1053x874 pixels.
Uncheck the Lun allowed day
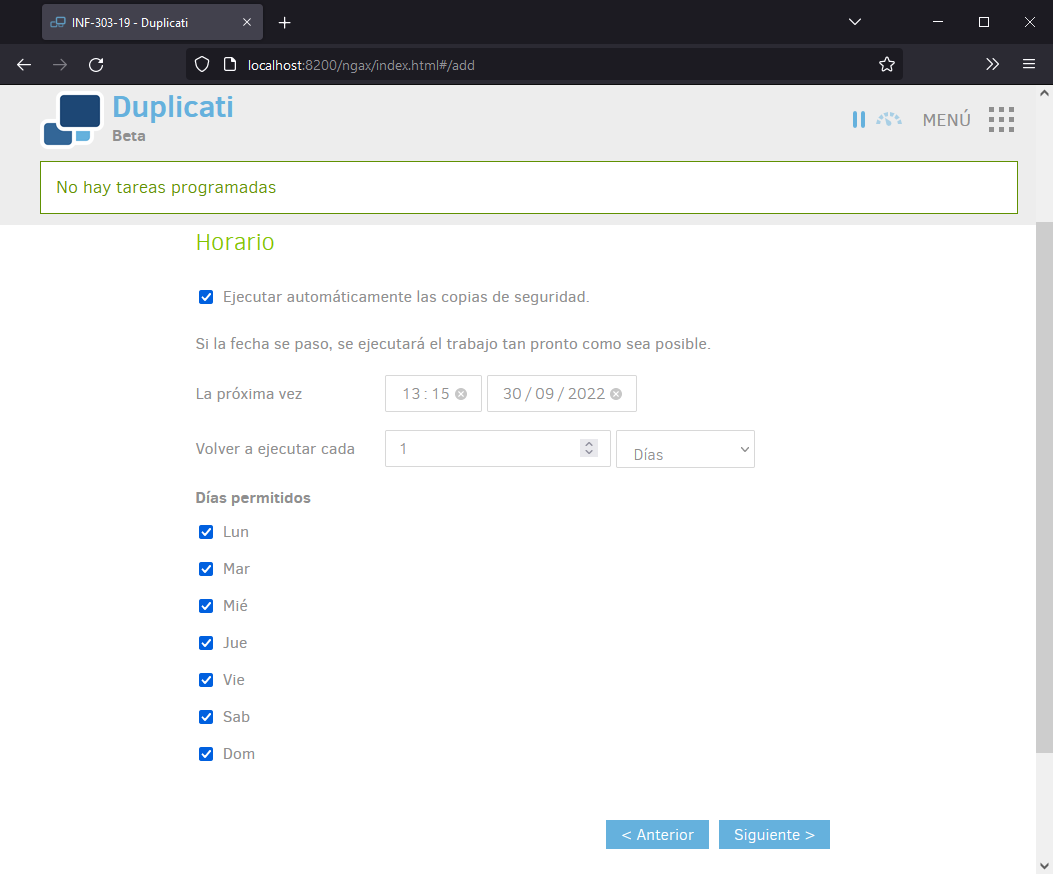coord(206,532)
